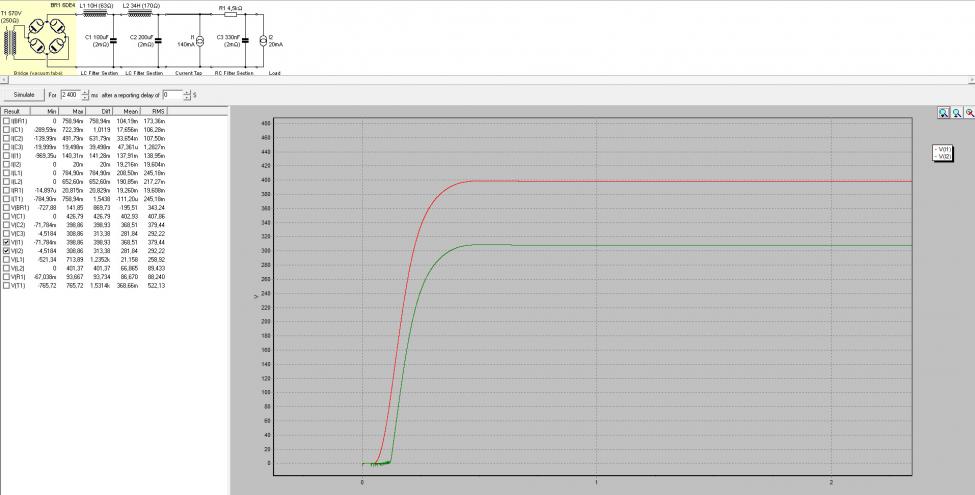Click the T1 570V transformer symbol

tap(10, 44)
